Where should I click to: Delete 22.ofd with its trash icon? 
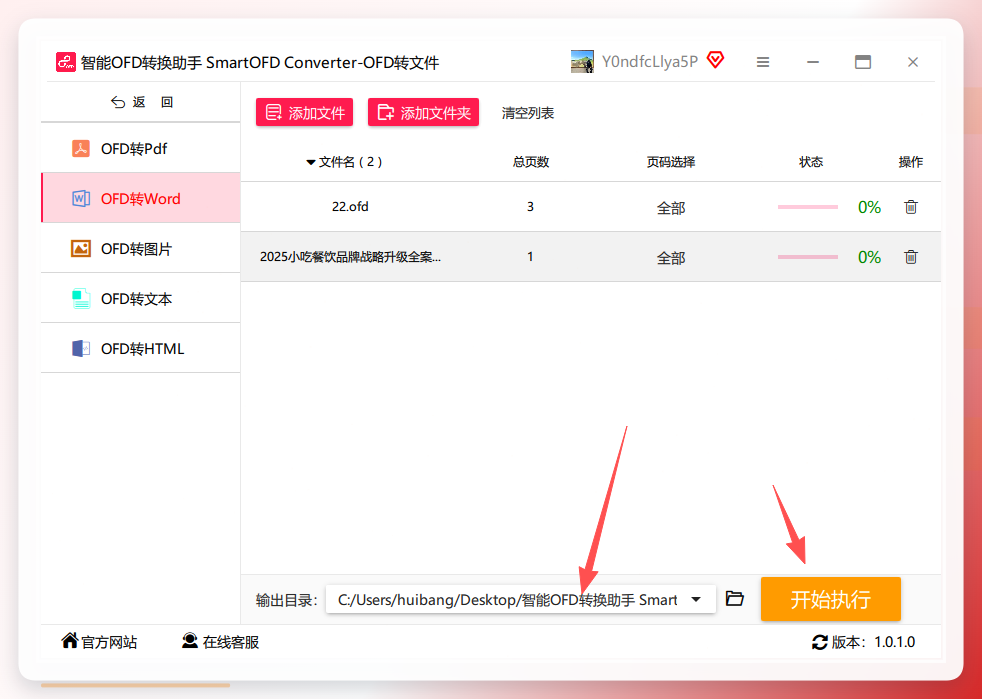911,207
